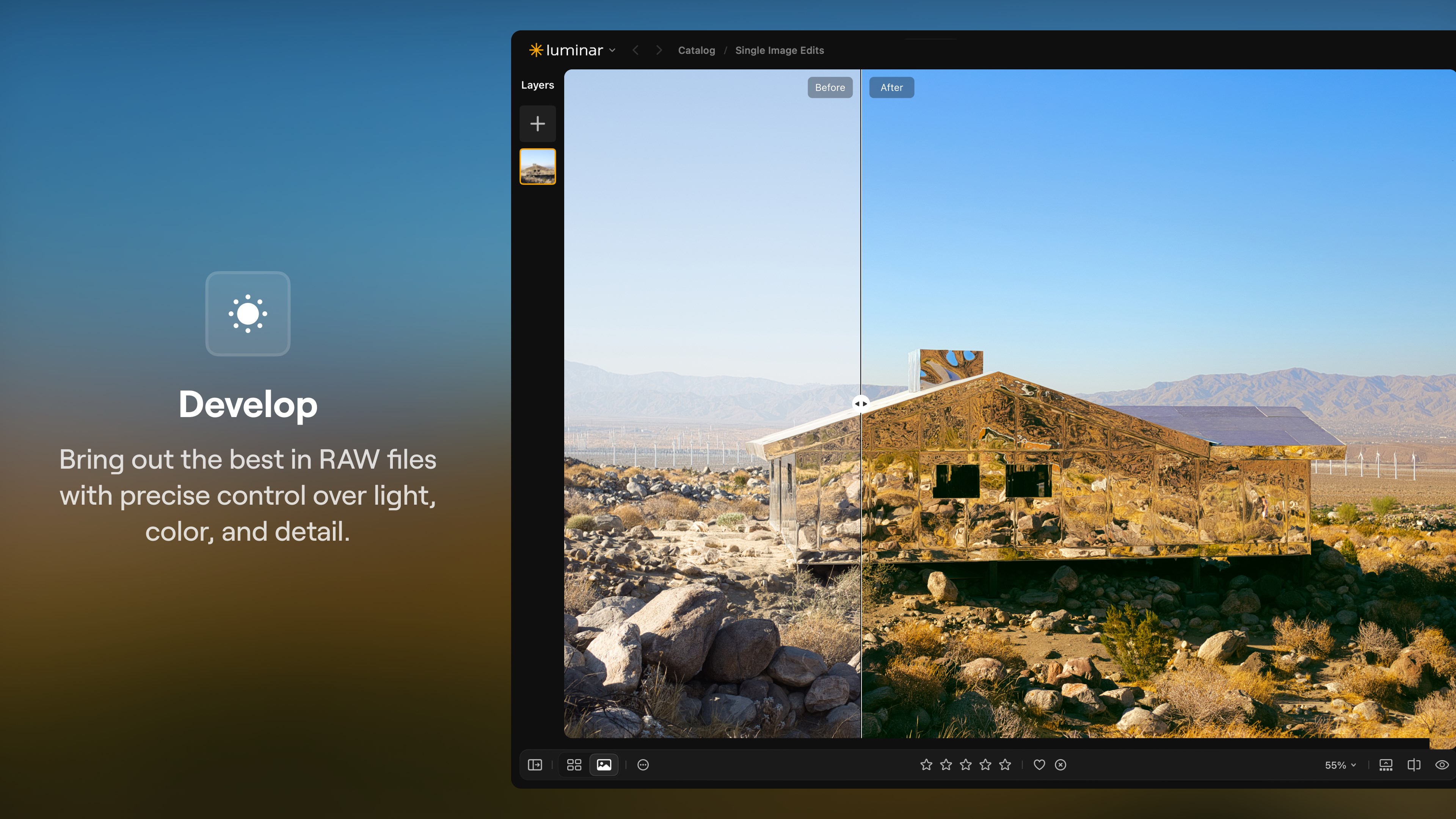Rate the photo two stars
This screenshot has width=1456, height=819.
coord(946,765)
